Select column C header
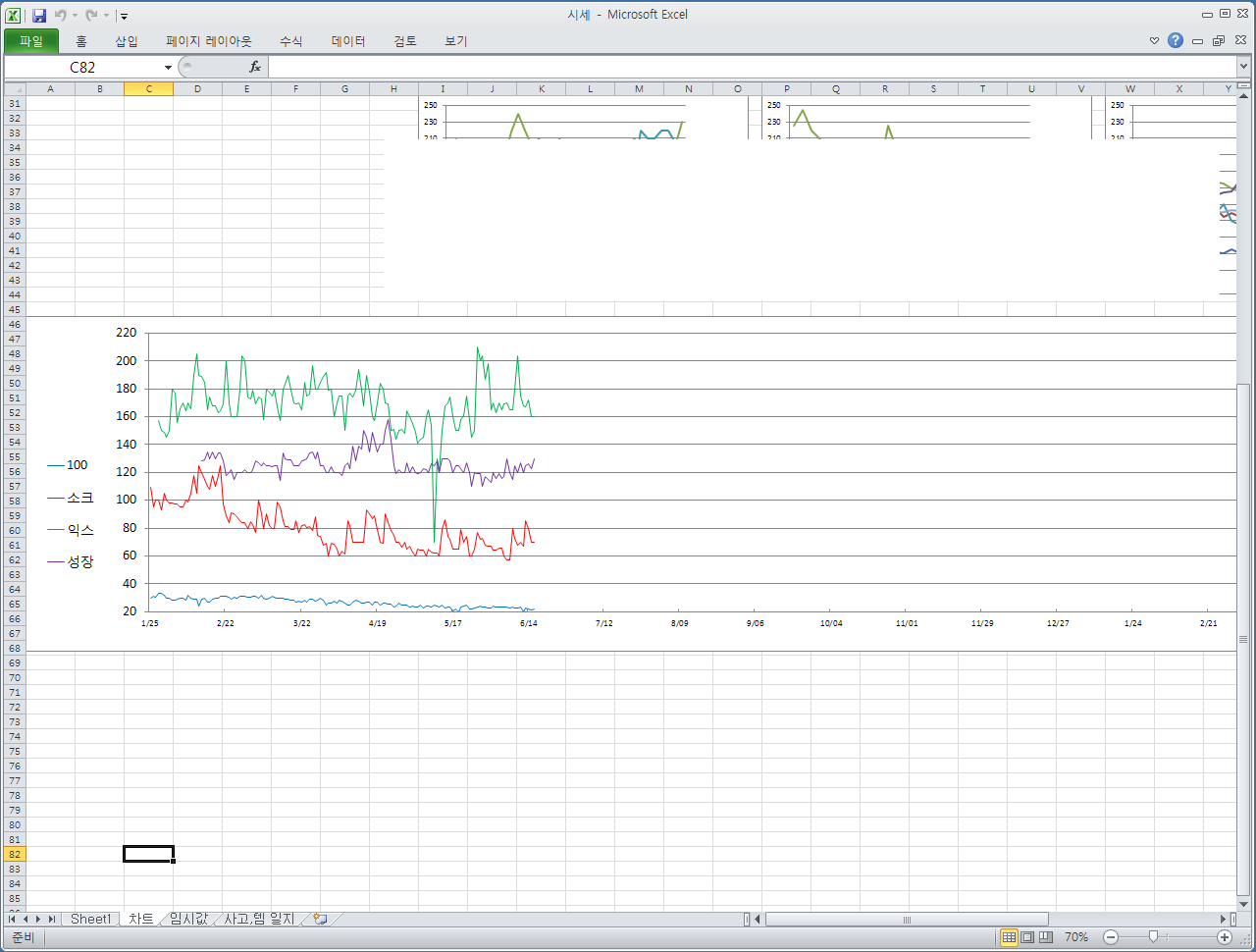 (x=149, y=89)
